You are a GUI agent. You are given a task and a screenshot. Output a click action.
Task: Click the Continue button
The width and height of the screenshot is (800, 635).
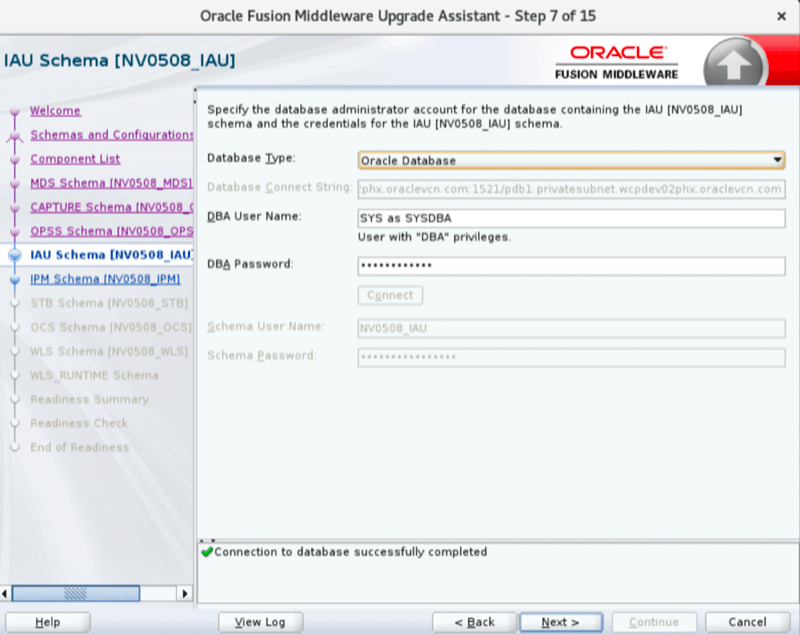654,622
